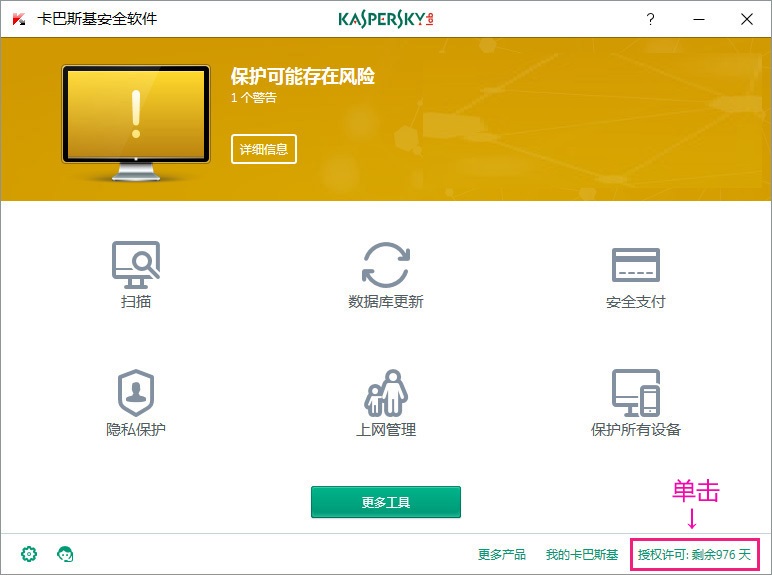Click the 扫描 label text

point(136,301)
